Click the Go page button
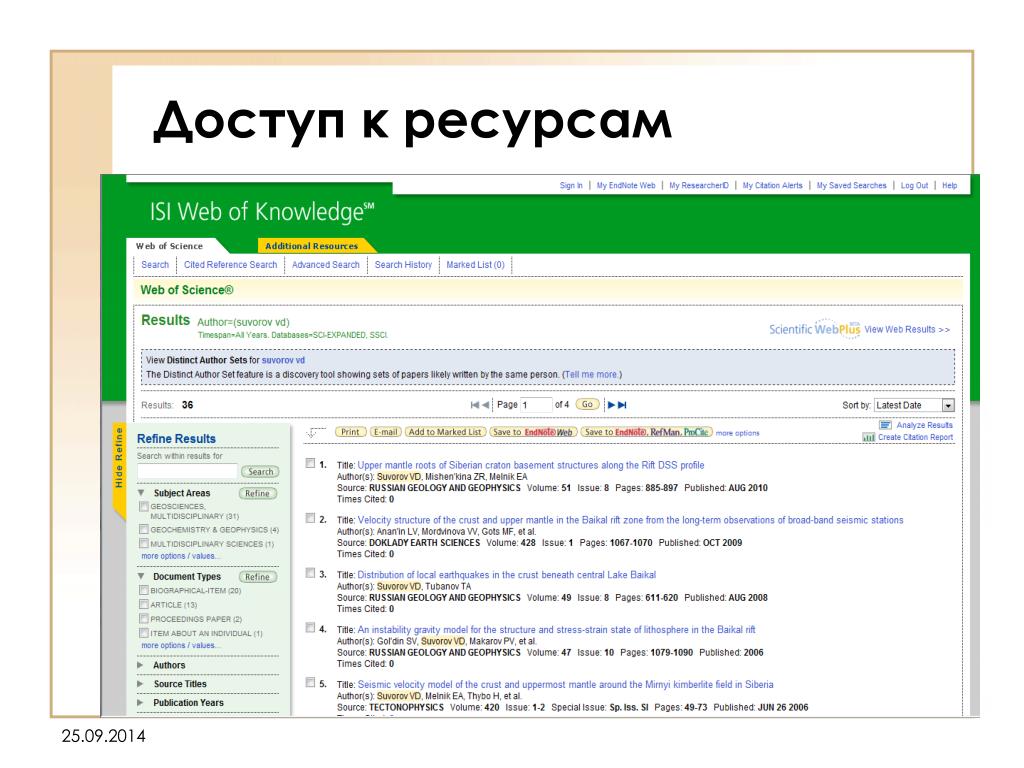 click(587, 405)
